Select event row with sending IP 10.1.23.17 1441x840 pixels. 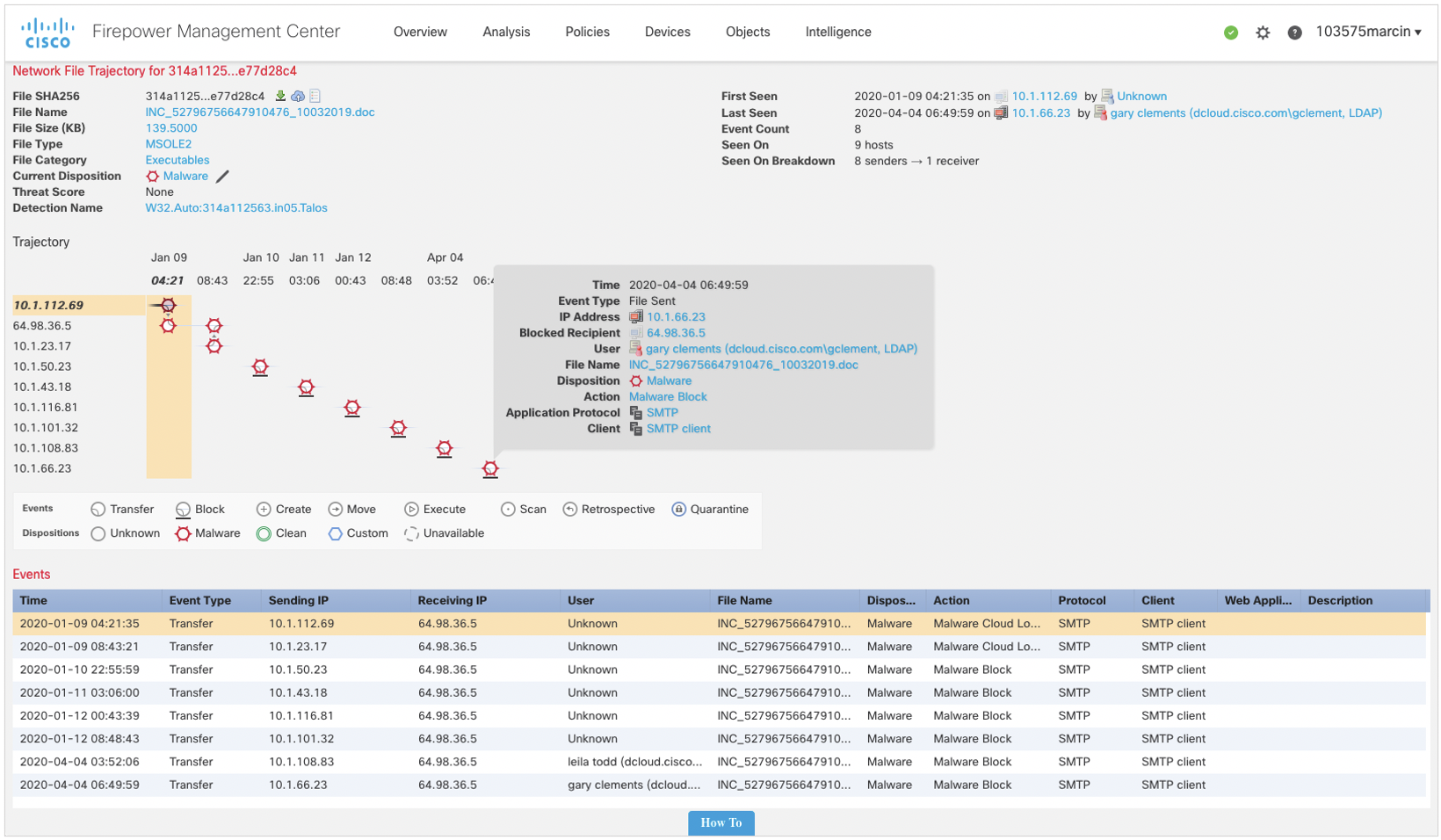pyautogui.click(x=720, y=647)
